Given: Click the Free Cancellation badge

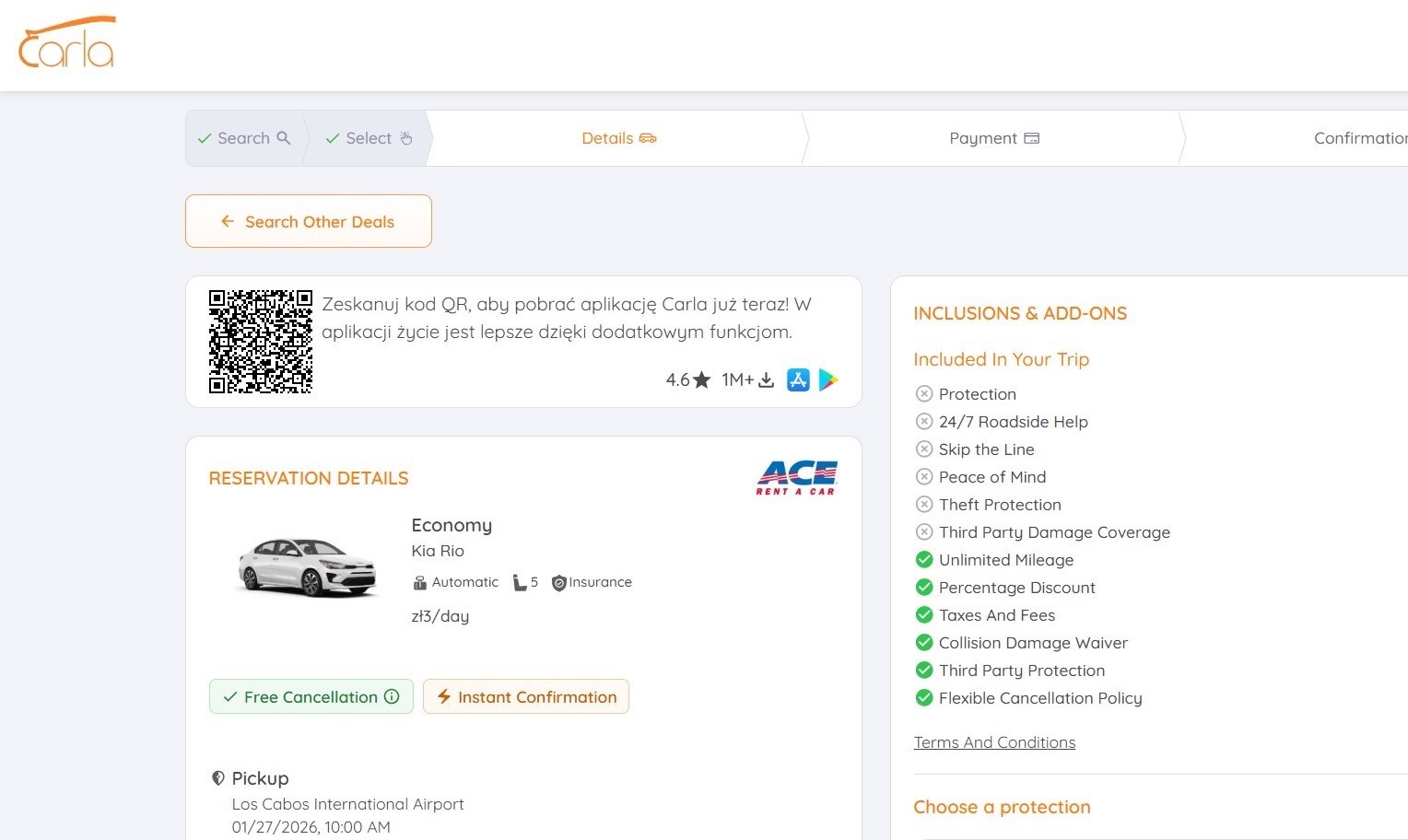Looking at the screenshot, I should (311, 696).
